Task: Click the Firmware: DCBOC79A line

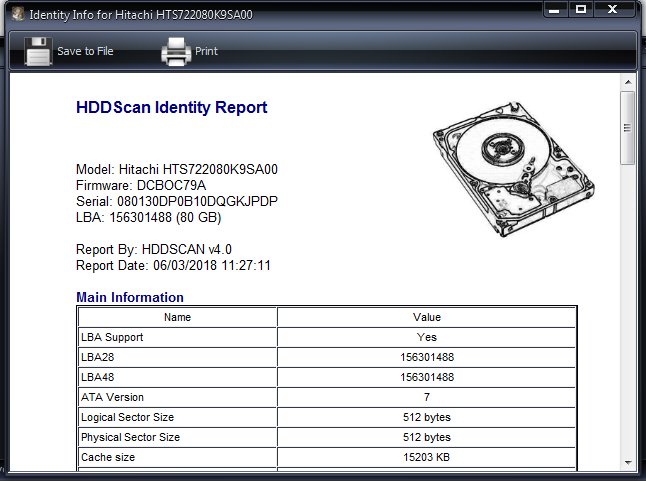Action: pyautogui.click(x=141, y=185)
